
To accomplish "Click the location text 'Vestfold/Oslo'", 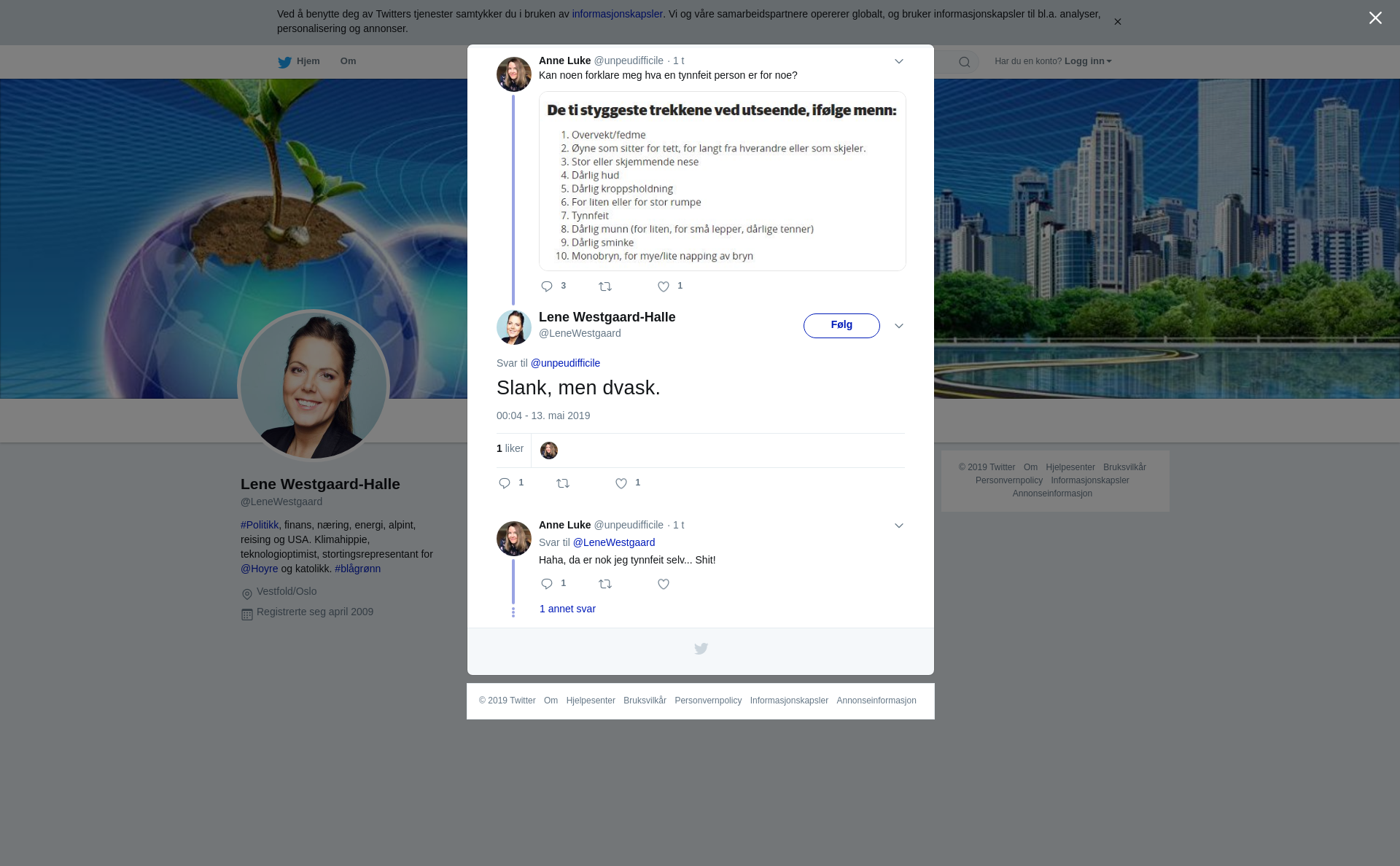I will coord(287,591).
